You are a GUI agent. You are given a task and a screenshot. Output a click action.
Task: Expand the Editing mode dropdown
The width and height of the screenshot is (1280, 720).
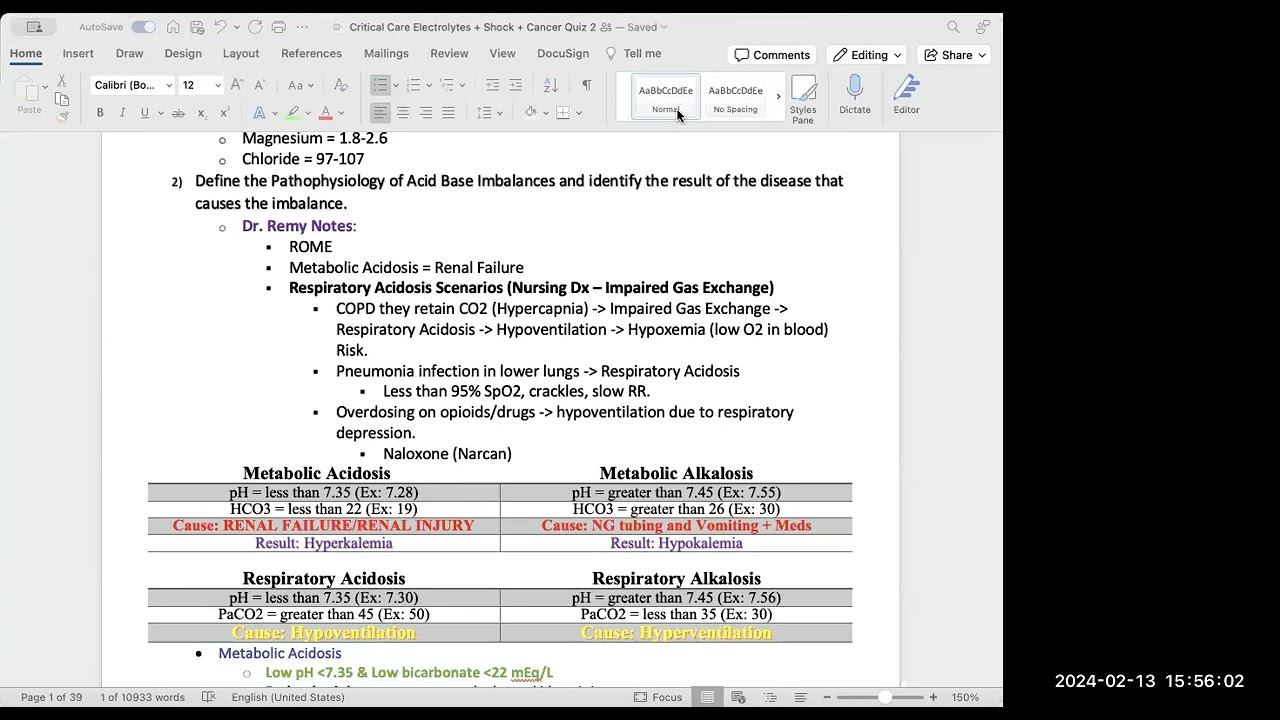[x=867, y=55]
